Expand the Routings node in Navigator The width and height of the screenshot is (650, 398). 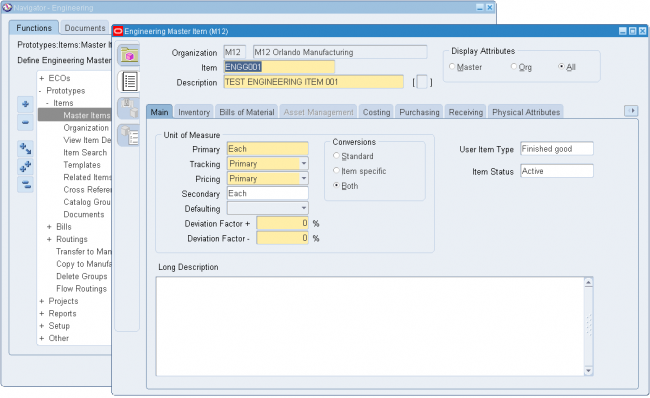[49, 239]
